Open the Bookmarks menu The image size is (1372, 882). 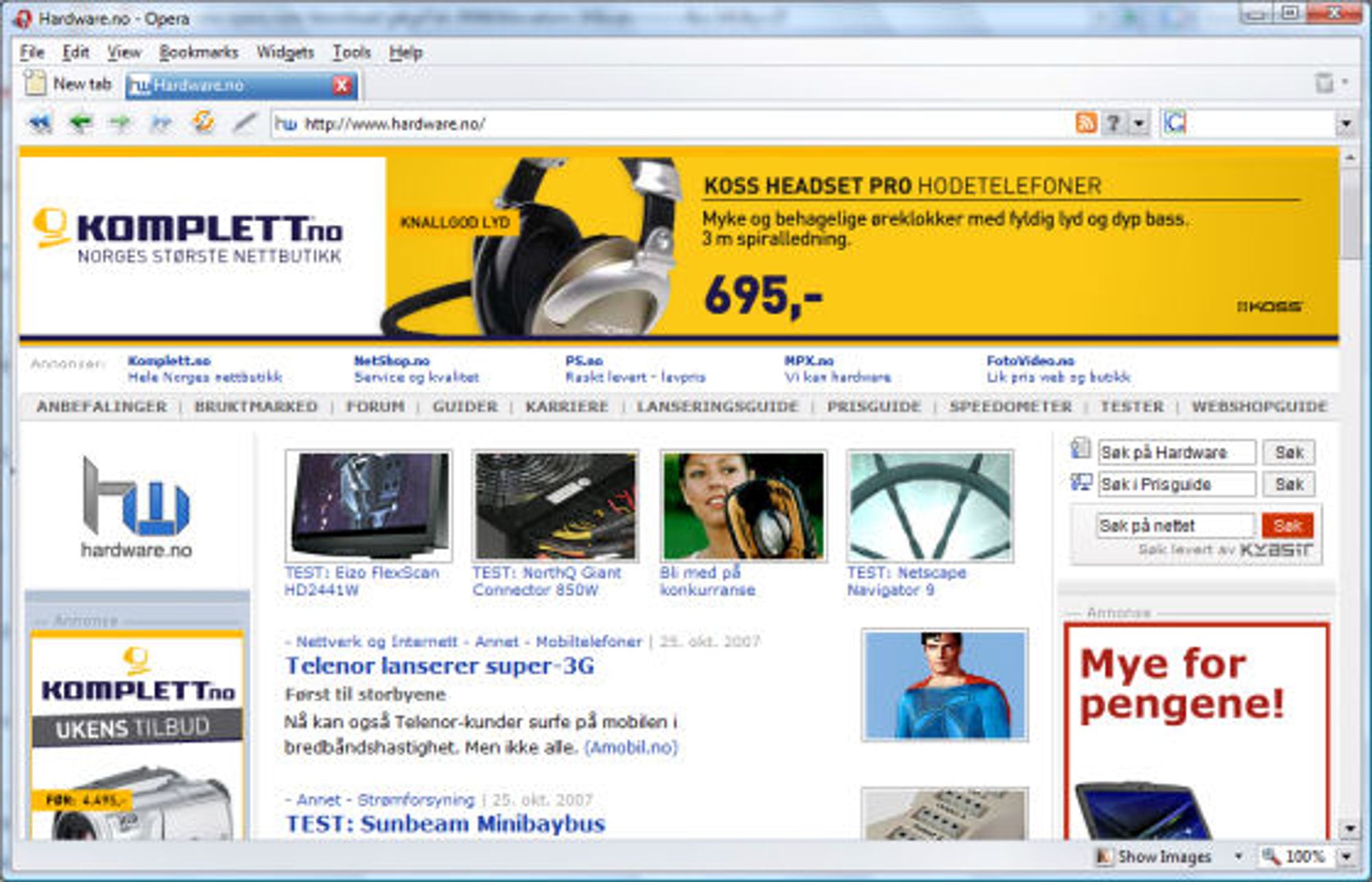pyautogui.click(x=198, y=52)
